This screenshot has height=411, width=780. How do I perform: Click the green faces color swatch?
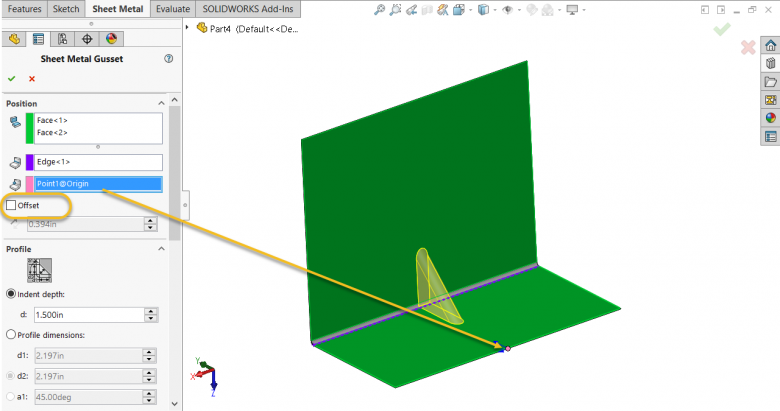pyautogui.click(x=29, y=128)
